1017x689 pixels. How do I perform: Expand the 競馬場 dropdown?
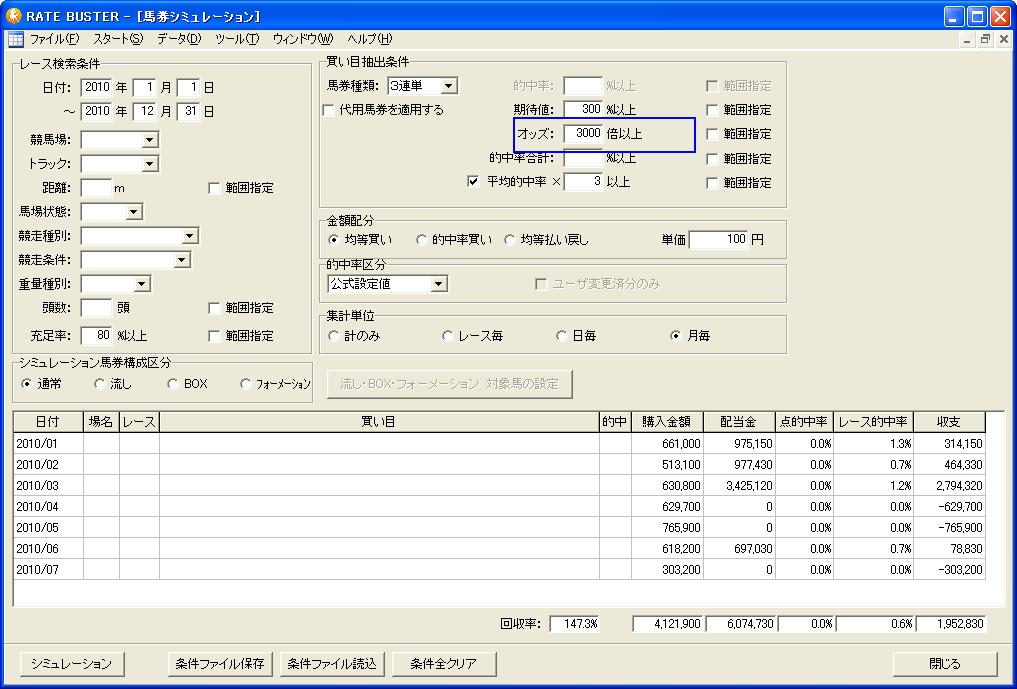coord(150,139)
